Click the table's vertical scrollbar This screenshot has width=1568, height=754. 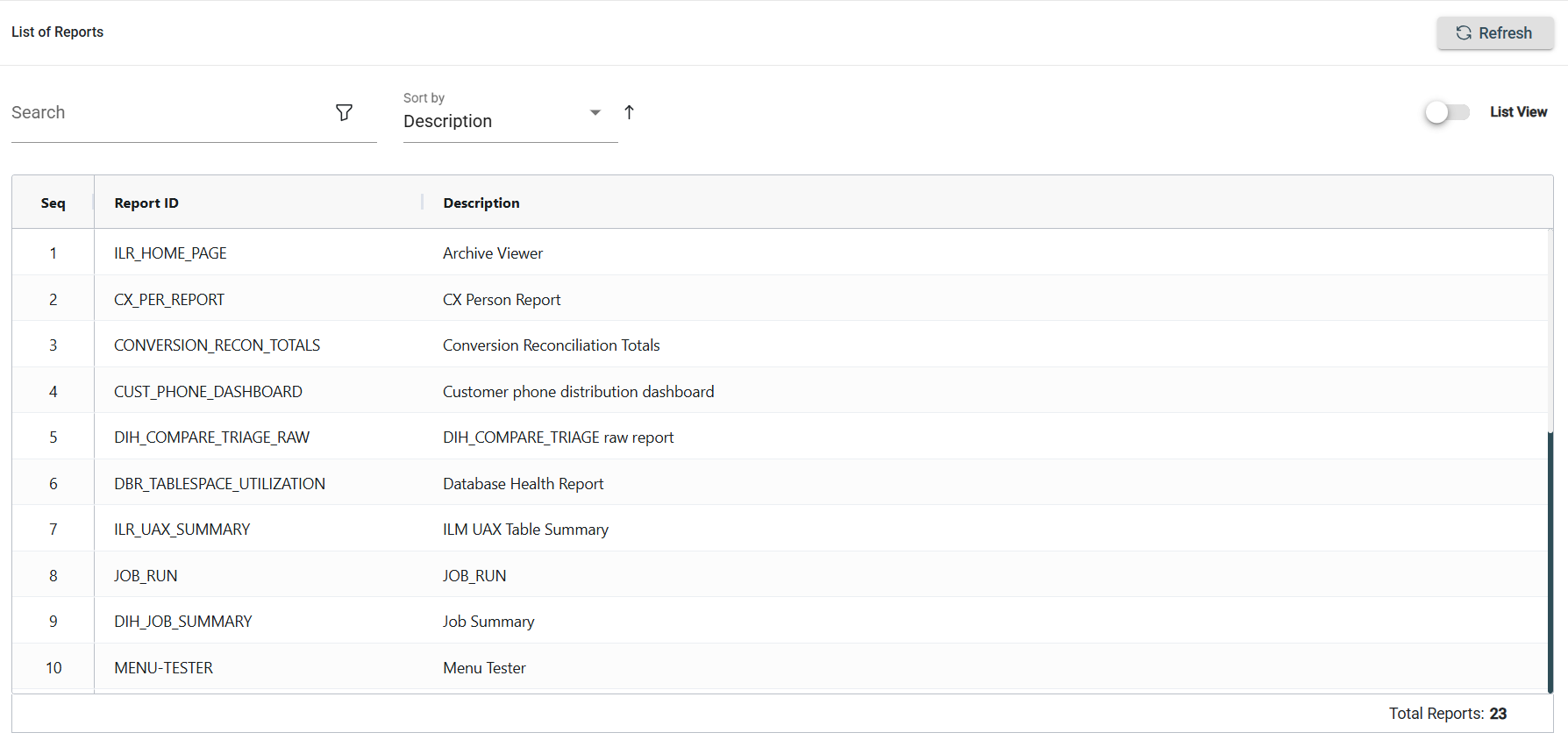coord(1550,561)
